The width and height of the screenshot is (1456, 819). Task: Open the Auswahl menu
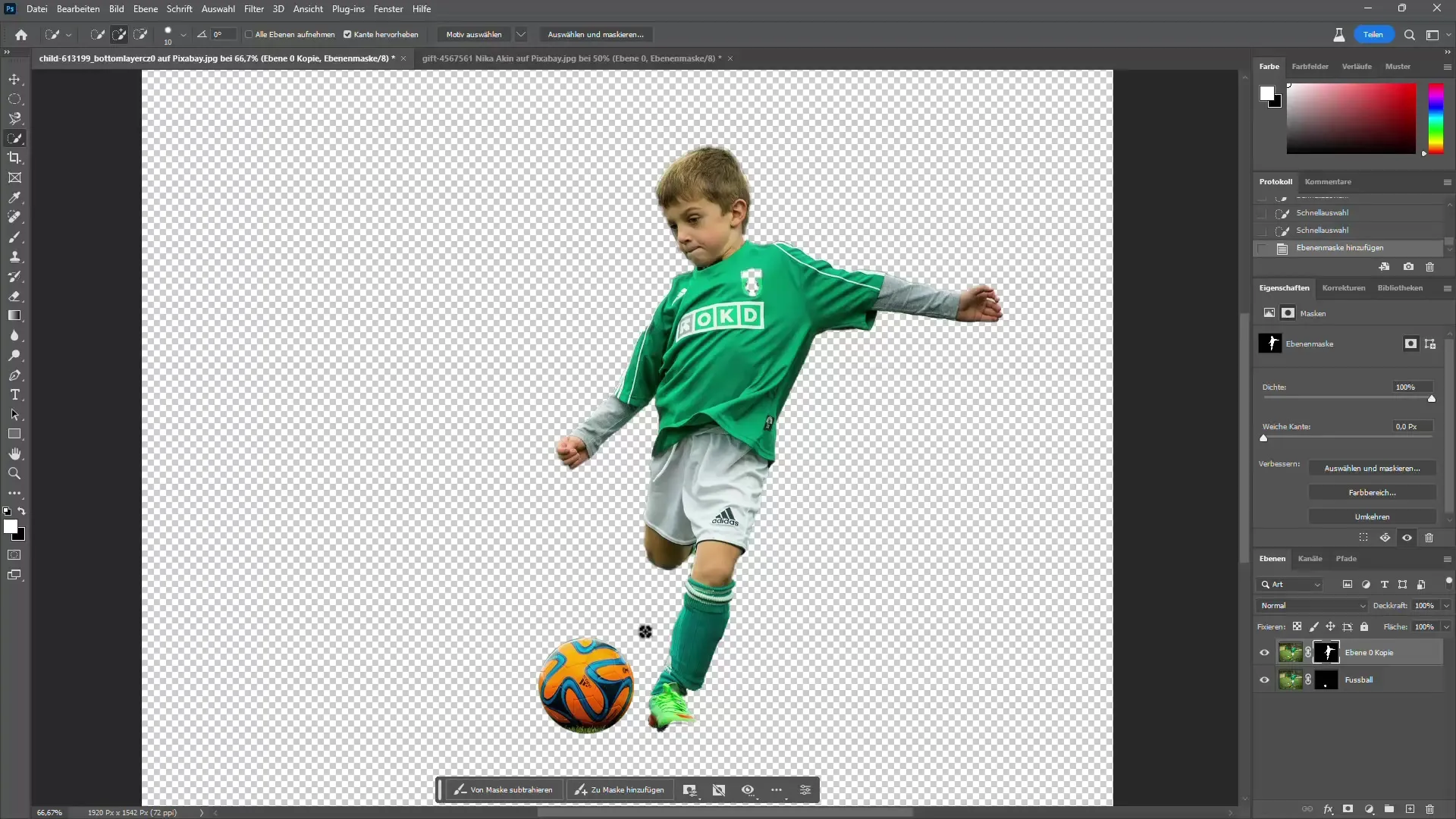[218, 9]
